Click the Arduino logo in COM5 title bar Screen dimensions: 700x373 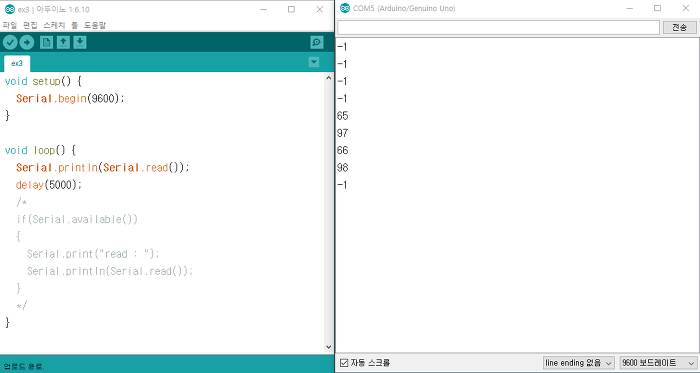click(345, 8)
